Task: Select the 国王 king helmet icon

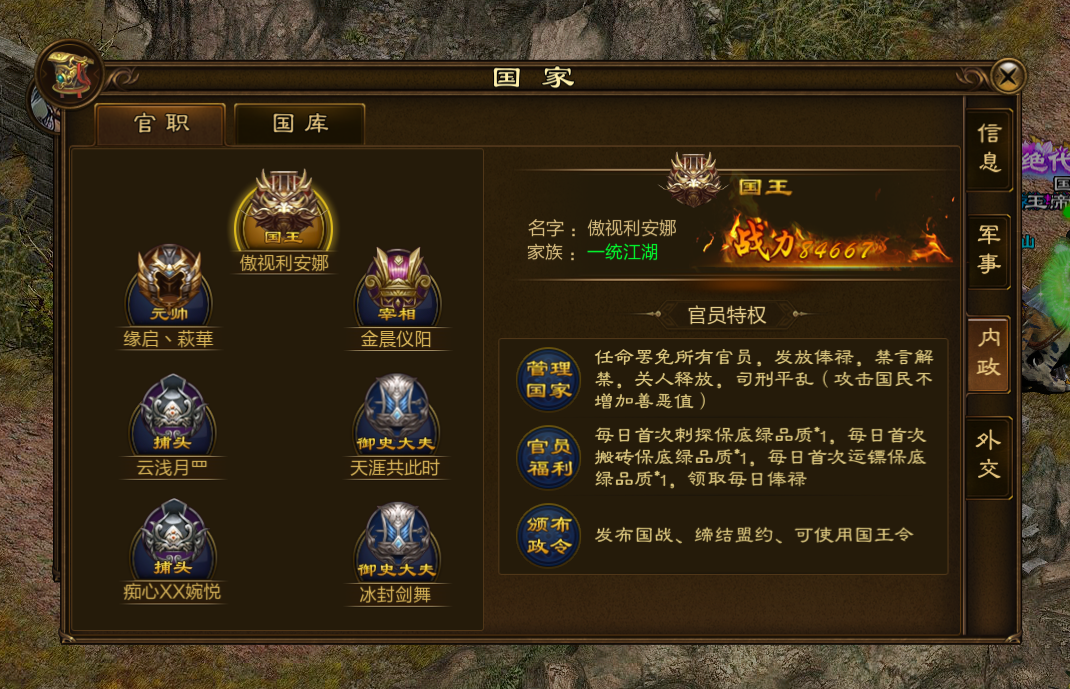Action: pyautogui.click(x=284, y=210)
